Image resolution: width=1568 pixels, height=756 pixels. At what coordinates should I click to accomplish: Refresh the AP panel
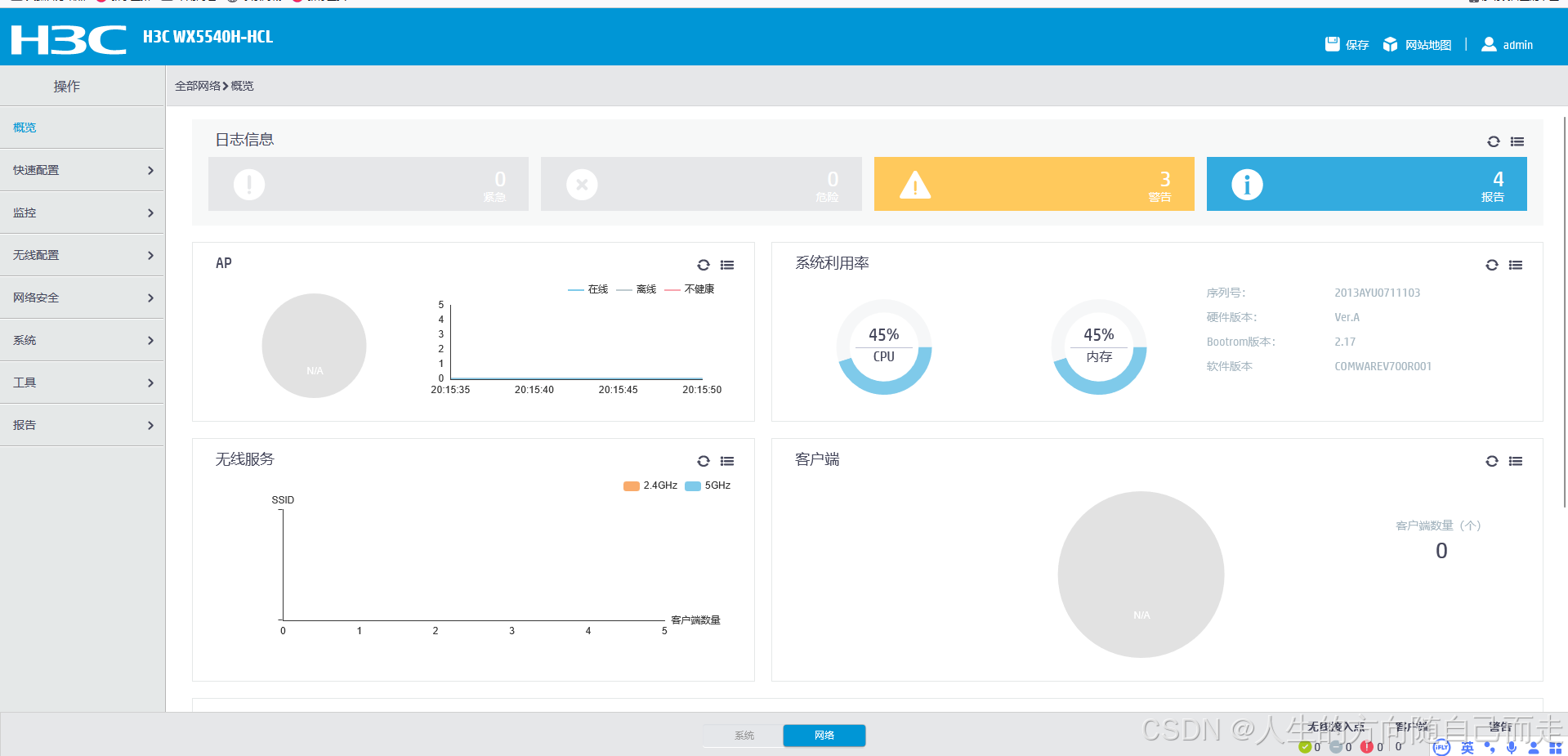(x=704, y=265)
